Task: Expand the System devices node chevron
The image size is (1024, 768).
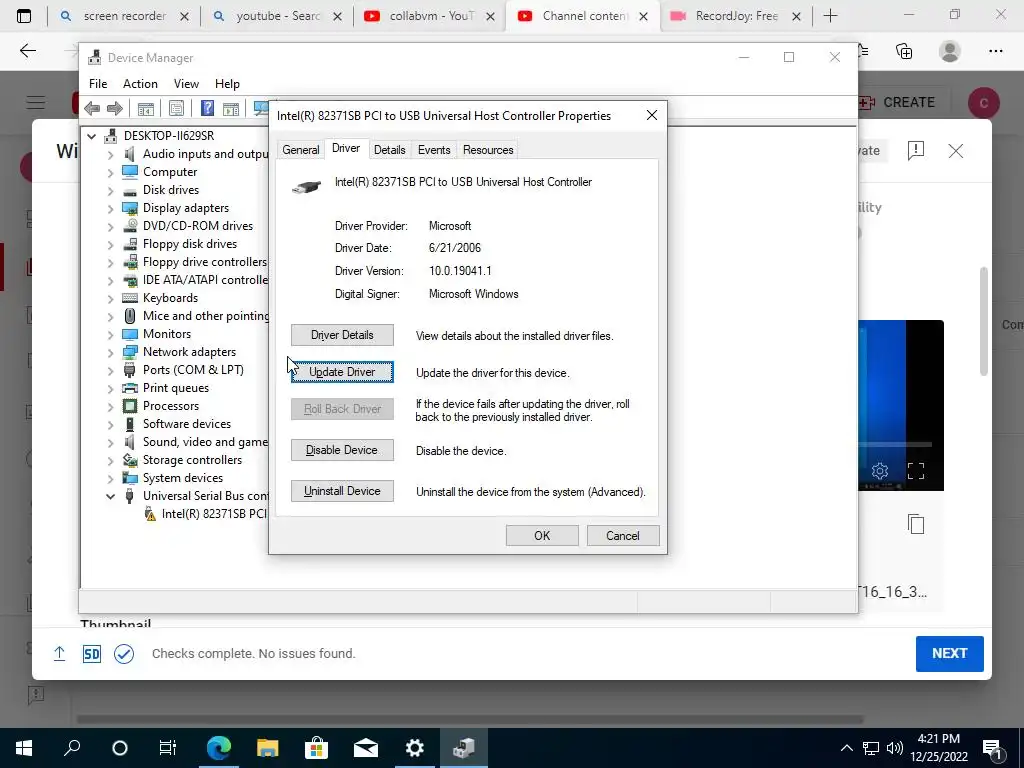Action: click(x=110, y=479)
